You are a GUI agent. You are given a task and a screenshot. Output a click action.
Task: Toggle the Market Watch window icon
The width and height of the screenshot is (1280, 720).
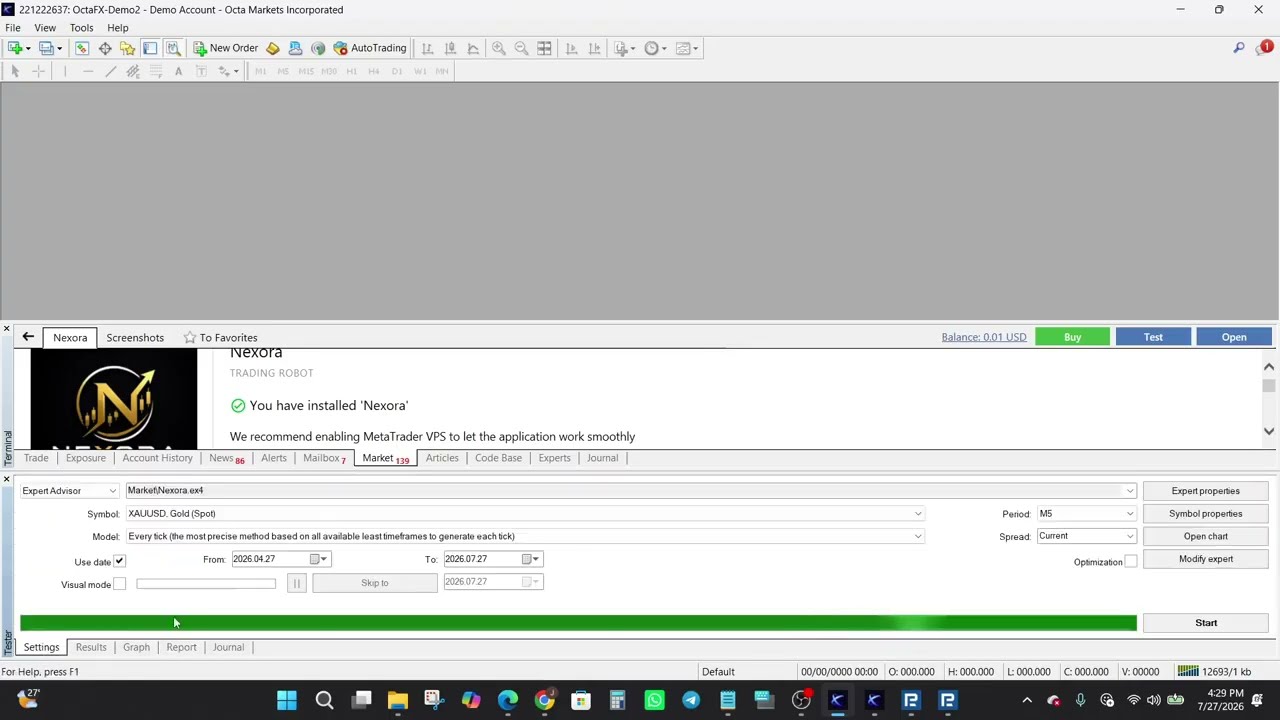coord(82,48)
